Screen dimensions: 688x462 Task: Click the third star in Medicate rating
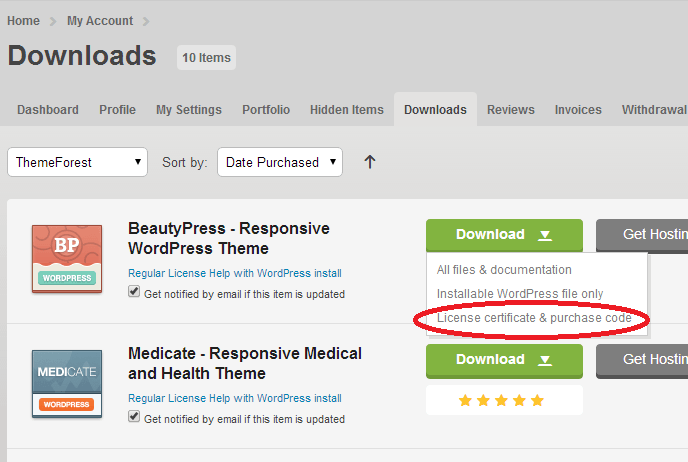502,400
